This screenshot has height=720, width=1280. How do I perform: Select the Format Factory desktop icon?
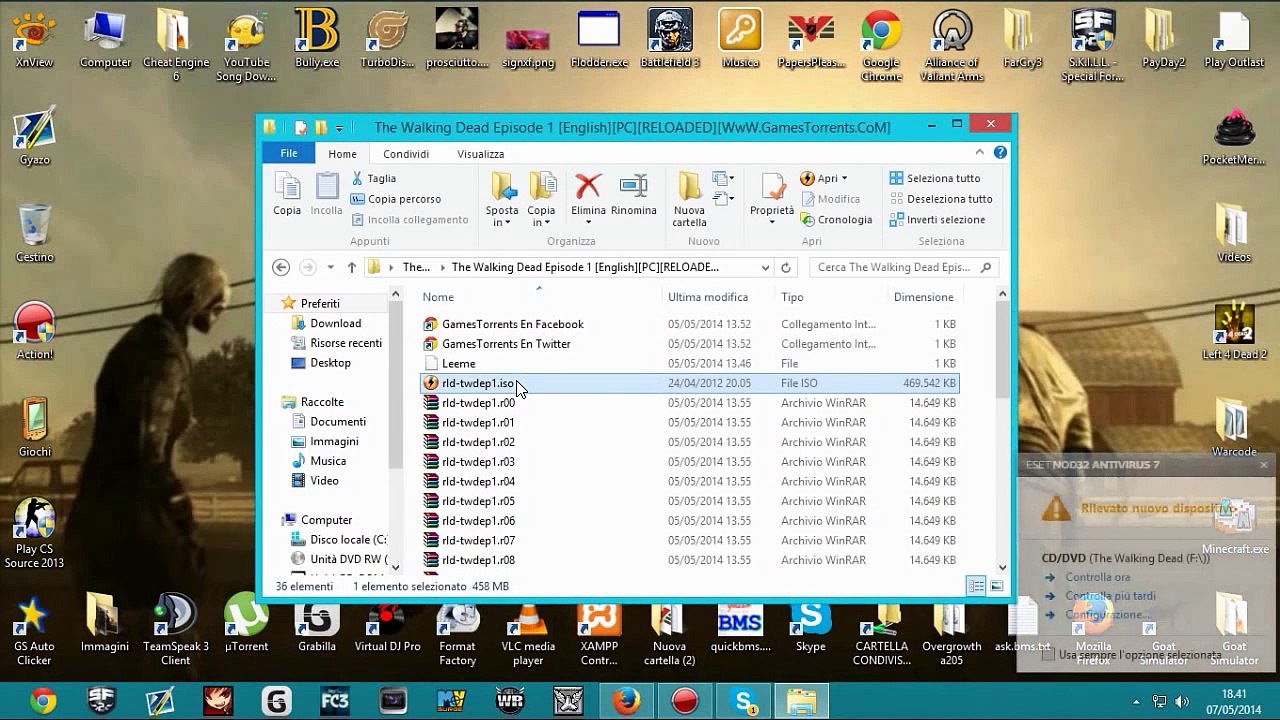(458, 634)
